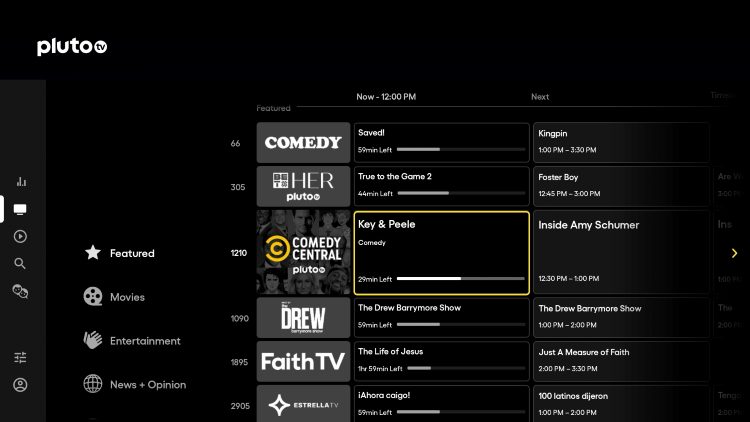Click channel number 66

235,144
